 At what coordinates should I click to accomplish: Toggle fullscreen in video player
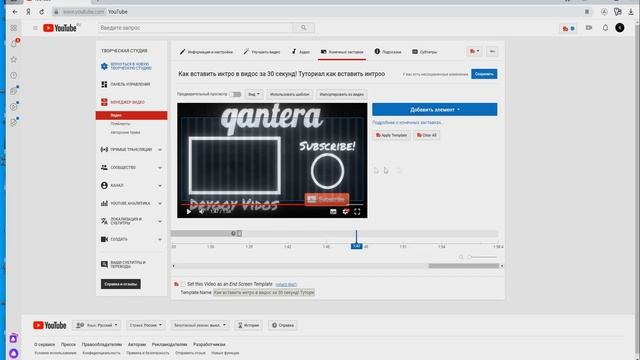[x=357, y=211]
